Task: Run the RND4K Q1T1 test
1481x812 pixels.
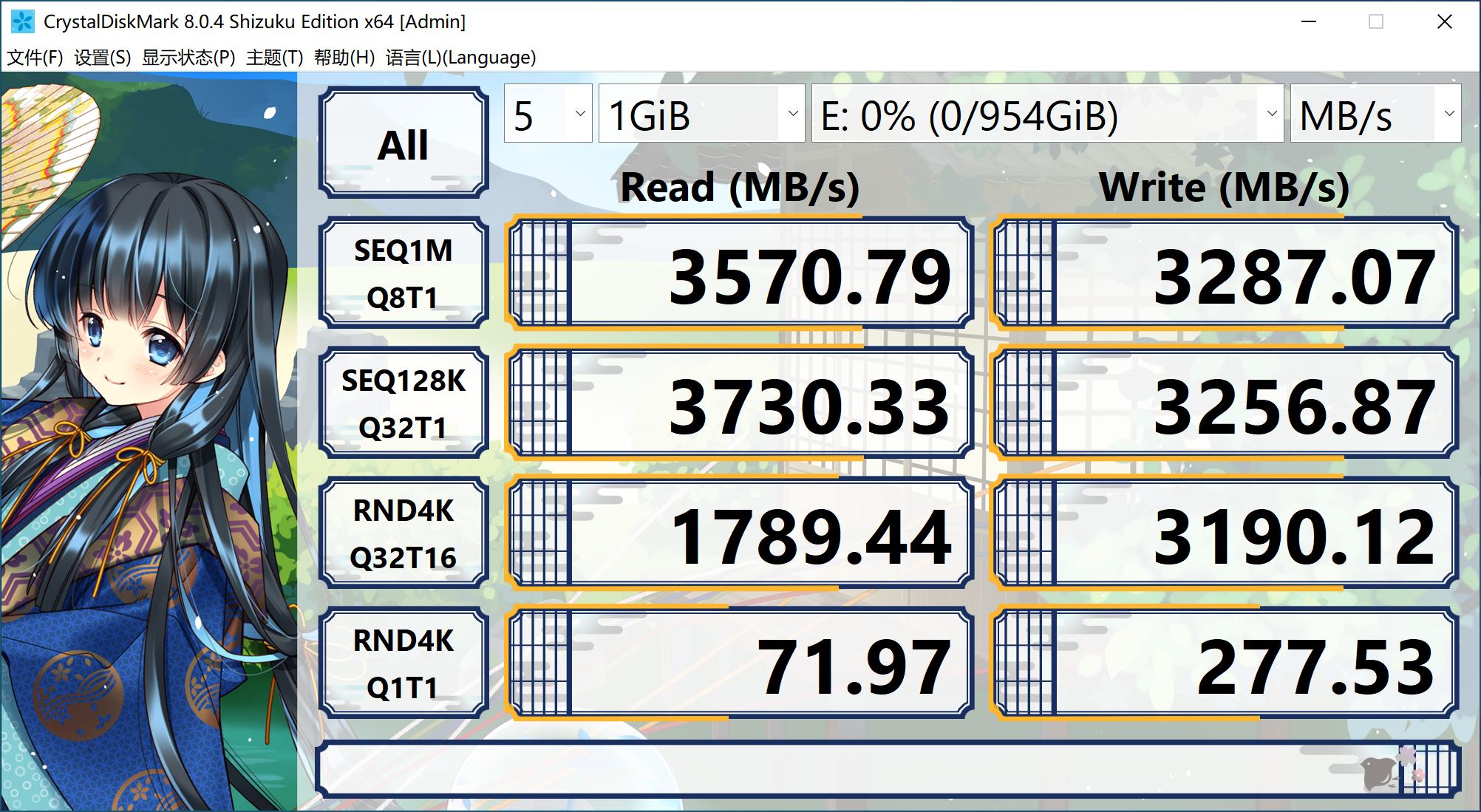Action: [x=404, y=661]
